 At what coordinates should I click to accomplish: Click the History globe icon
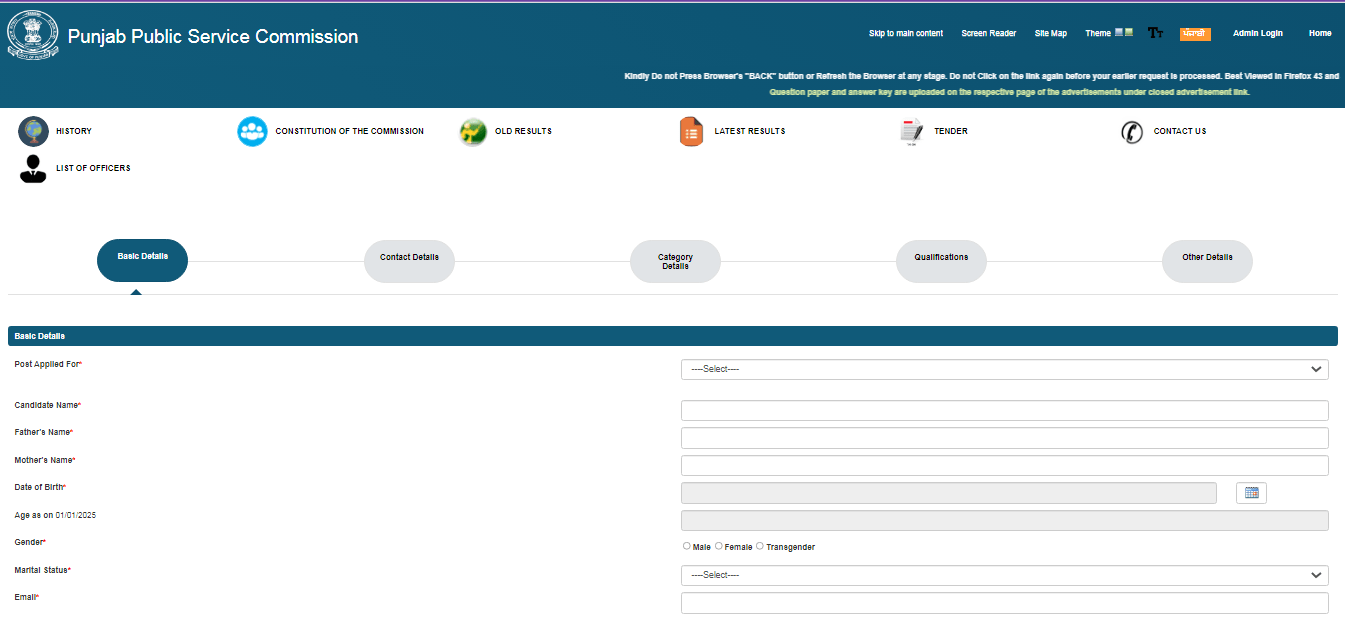pyautogui.click(x=33, y=131)
